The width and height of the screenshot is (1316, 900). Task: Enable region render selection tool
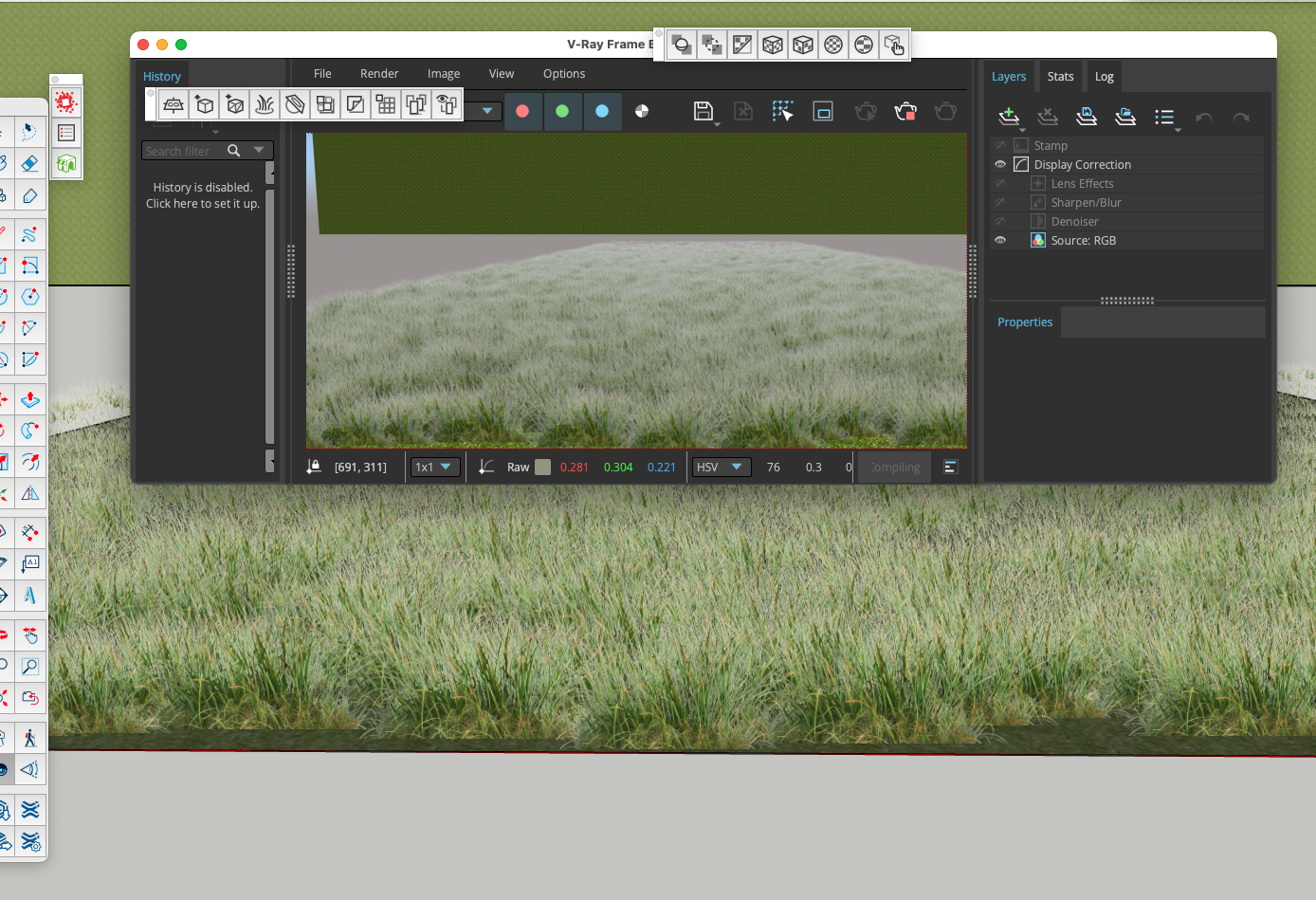click(782, 111)
